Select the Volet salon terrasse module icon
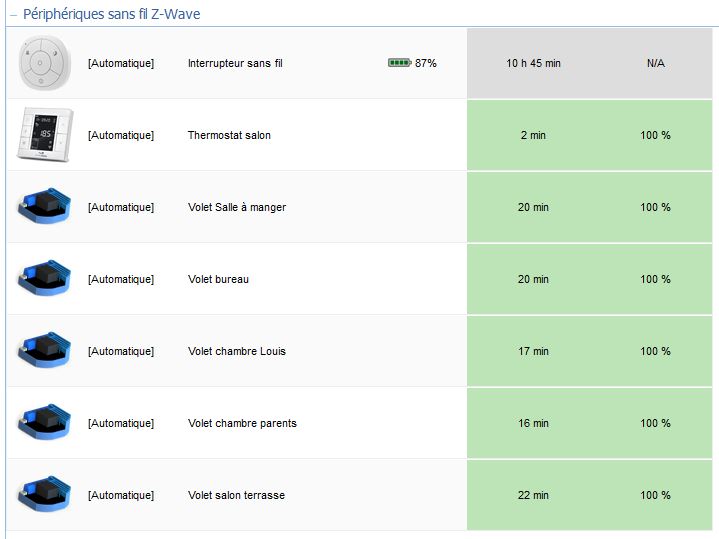This screenshot has width=719, height=539. pos(44,494)
